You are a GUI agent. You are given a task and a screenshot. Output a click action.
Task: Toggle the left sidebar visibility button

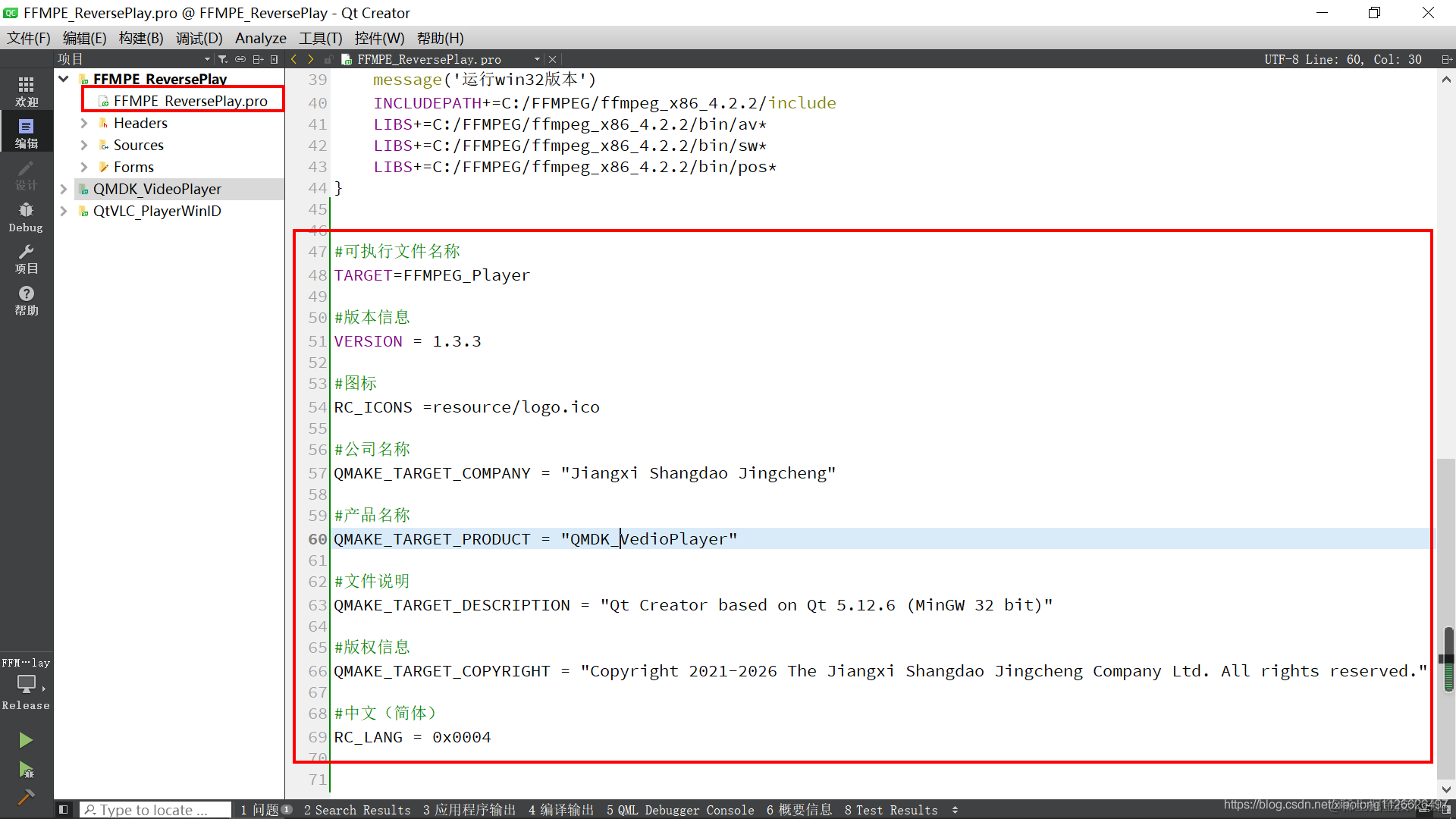click(x=64, y=810)
